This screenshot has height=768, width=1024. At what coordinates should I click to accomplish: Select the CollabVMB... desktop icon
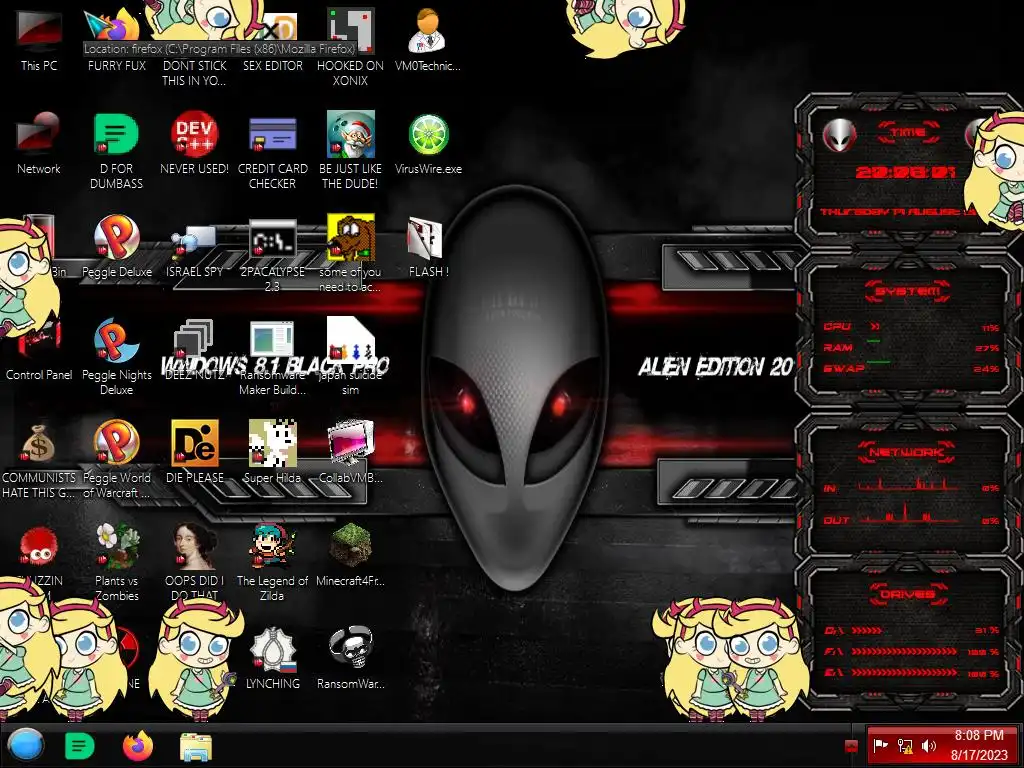coord(350,452)
